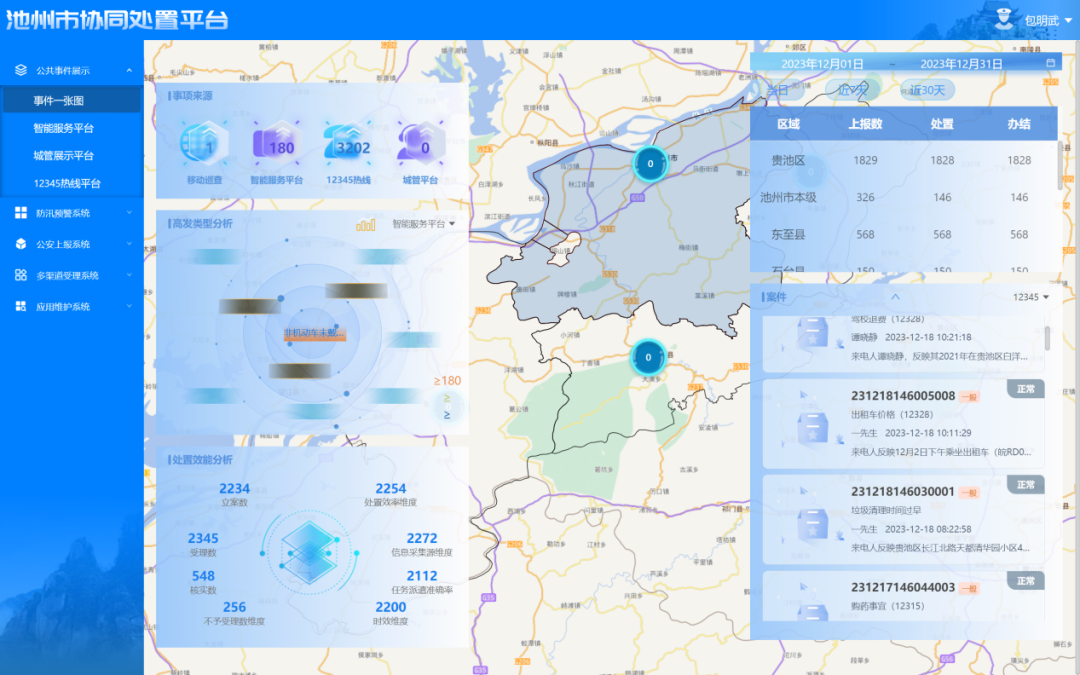The height and width of the screenshot is (675, 1080).
Task: Select the 近30天 time range option
Action: pos(927,90)
